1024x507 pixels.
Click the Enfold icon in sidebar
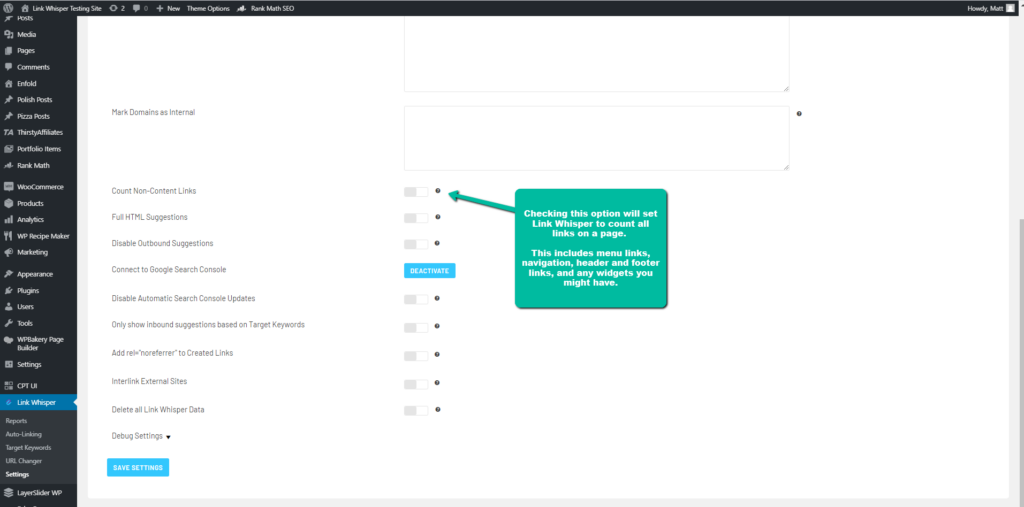[x=8, y=84]
